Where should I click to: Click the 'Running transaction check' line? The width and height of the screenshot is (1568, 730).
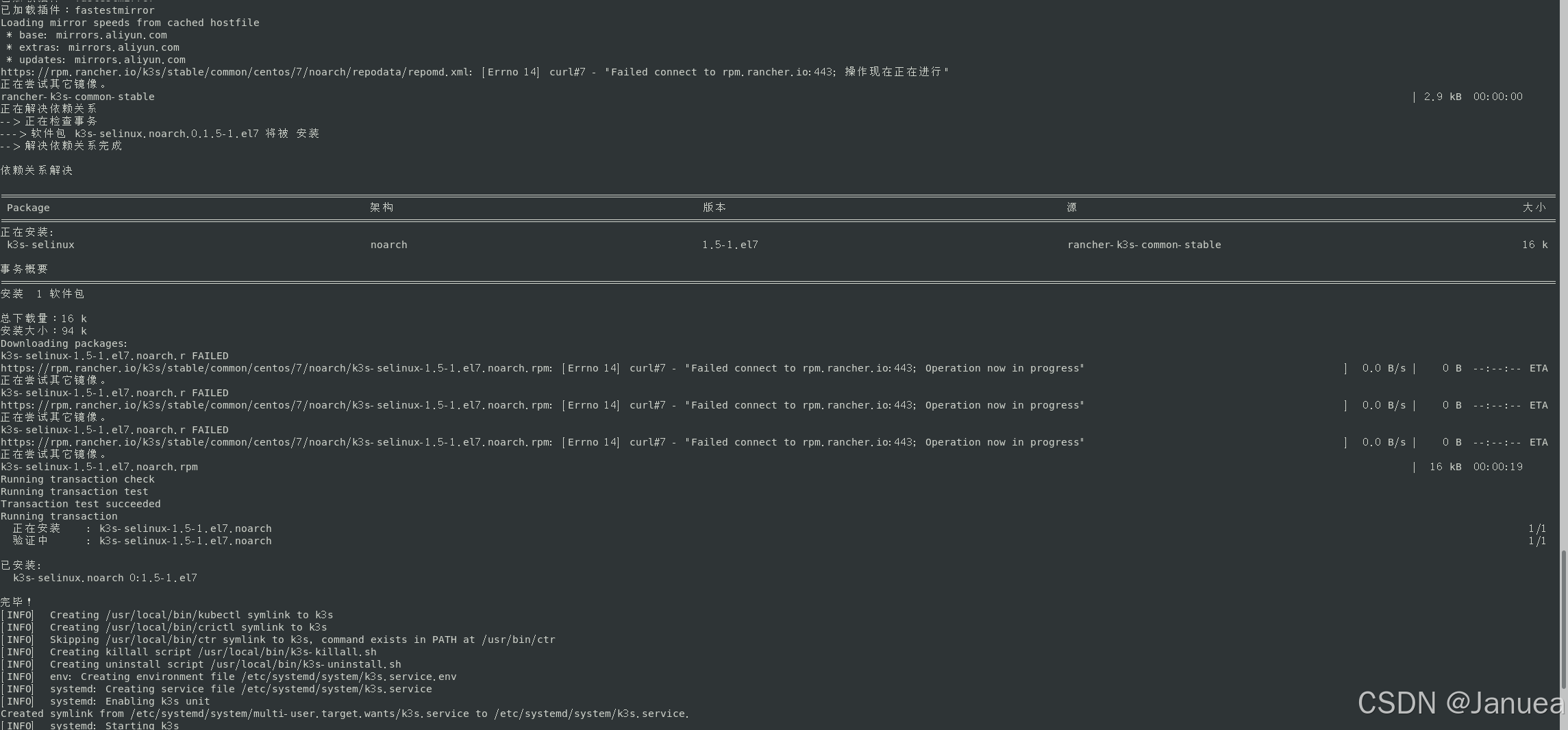click(77, 479)
